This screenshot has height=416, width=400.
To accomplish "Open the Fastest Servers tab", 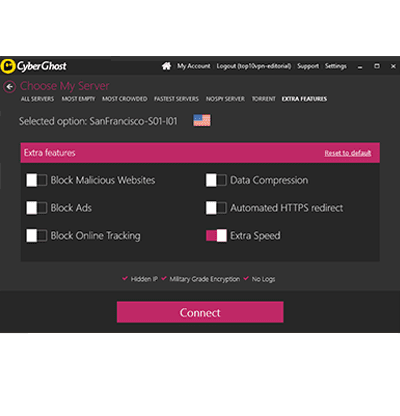I will (x=176, y=99).
